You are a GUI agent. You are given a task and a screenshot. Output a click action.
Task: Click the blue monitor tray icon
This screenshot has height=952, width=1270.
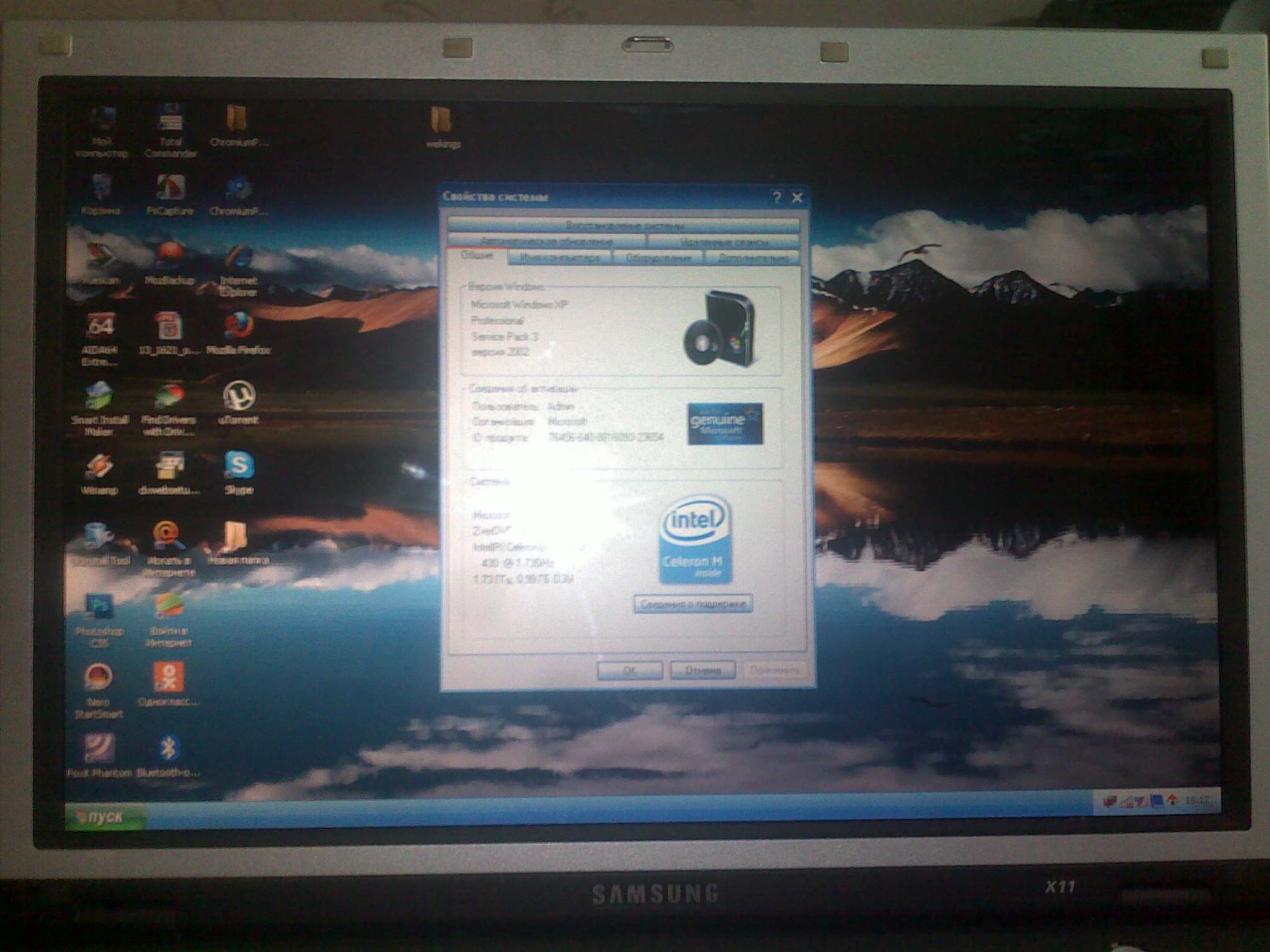pyautogui.click(x=1157, y=801)
